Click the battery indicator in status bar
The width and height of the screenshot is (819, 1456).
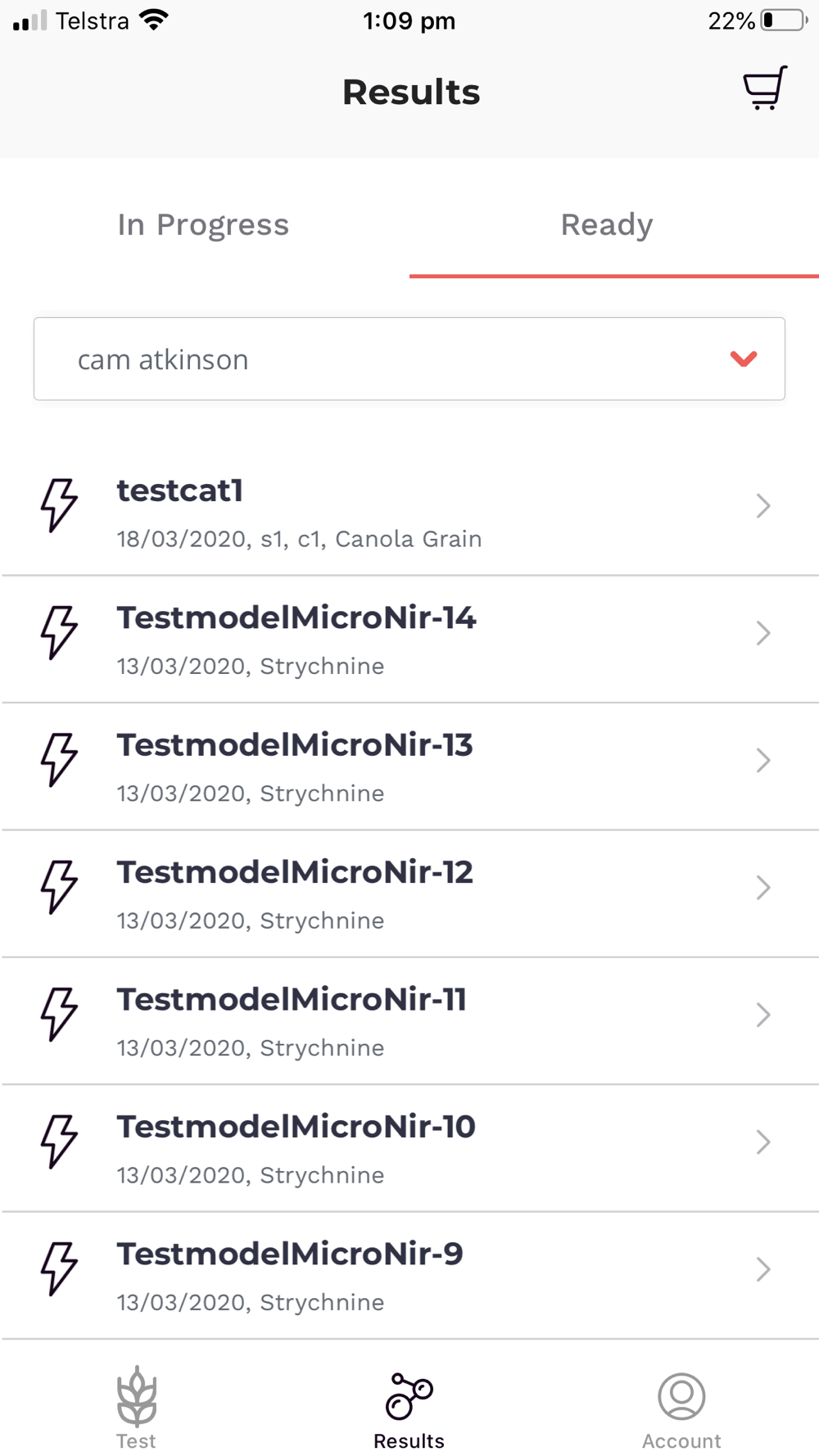point(785,20)
